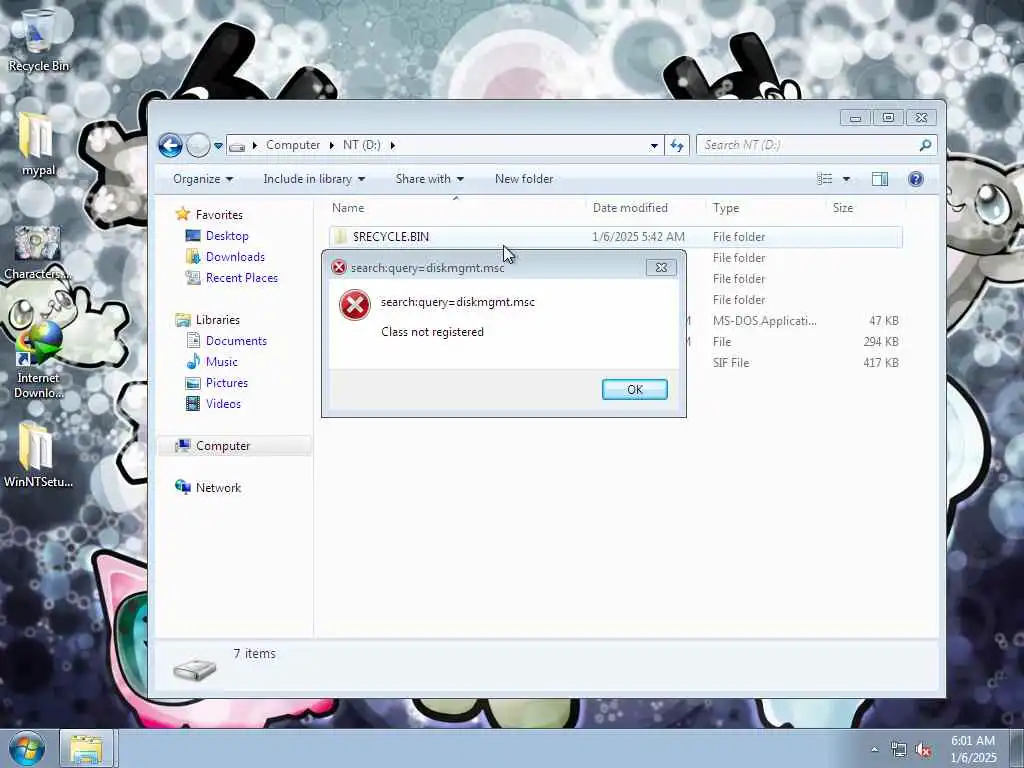Maximize the NT (D:) Explorer window
The width and height of the screenshot is (1024, 768).
tap(888, 118)
